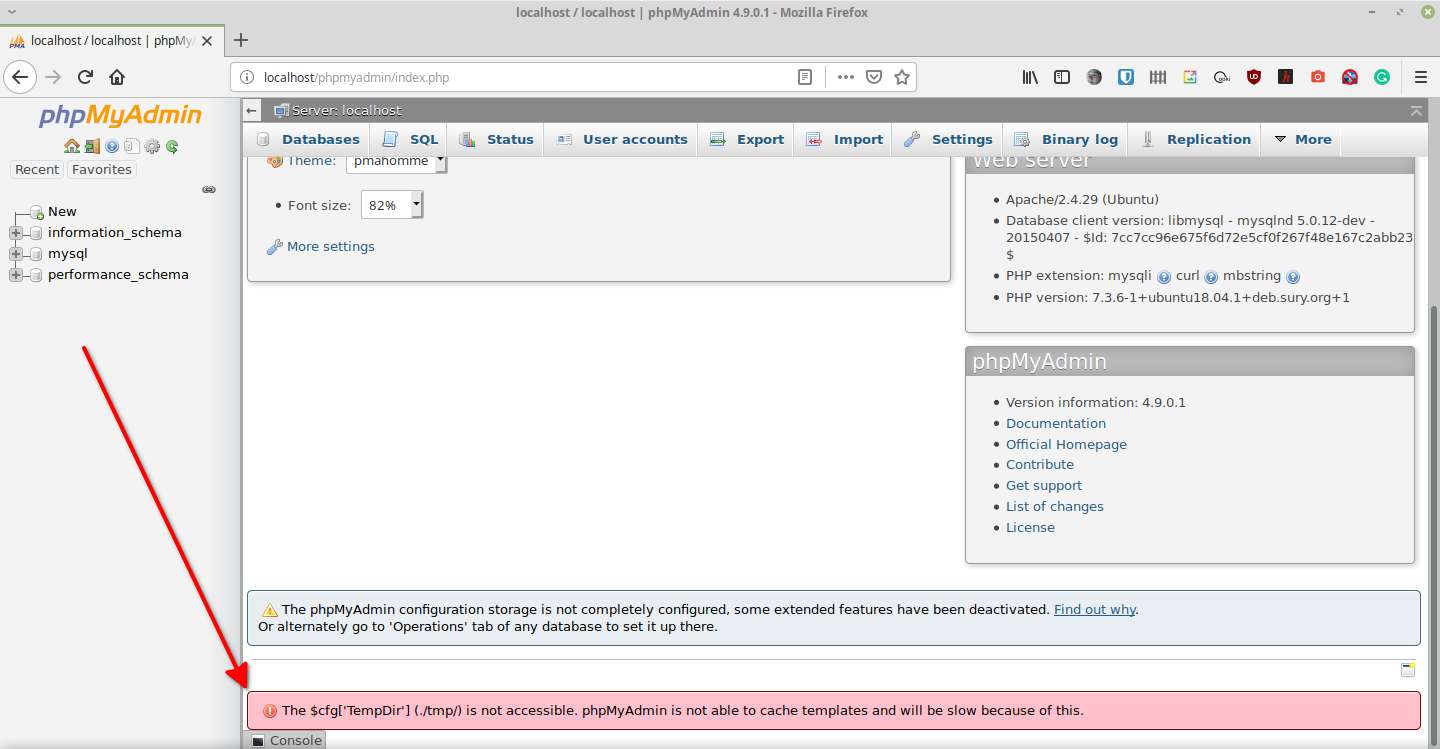Expand the performance_schema database node
This screenshot has height=749, width=1440.
(x=15, y=275)
